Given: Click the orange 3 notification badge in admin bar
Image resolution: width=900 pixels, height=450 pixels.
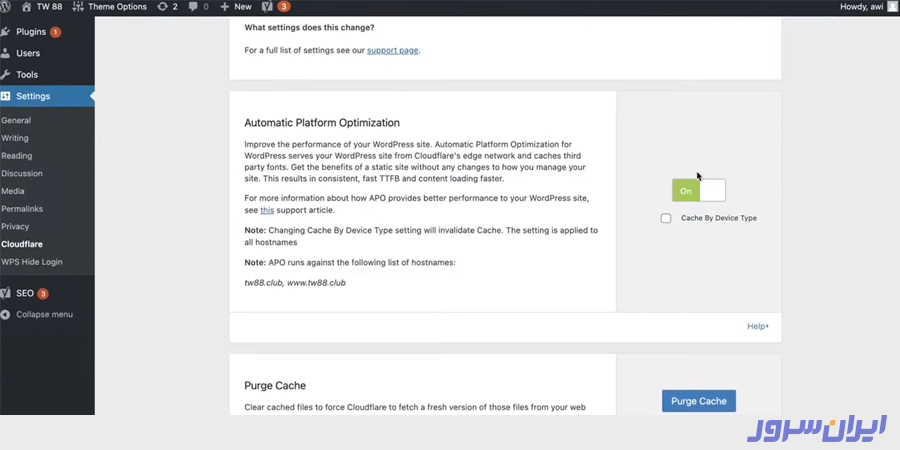Looking at the screenshot, I should pyautogui.click(x=284, y=7).
